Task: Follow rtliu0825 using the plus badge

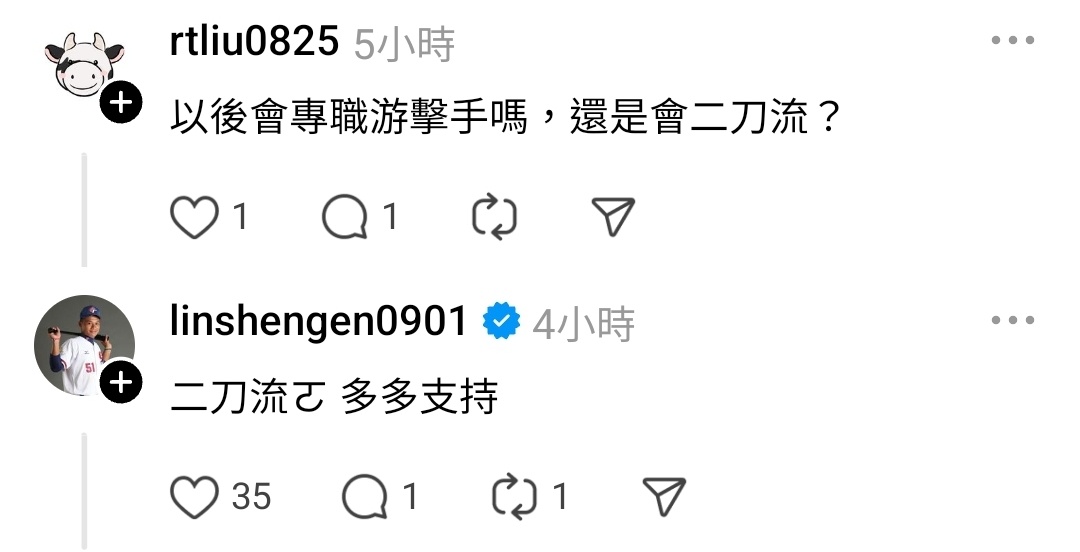Action: click(121, 103)
